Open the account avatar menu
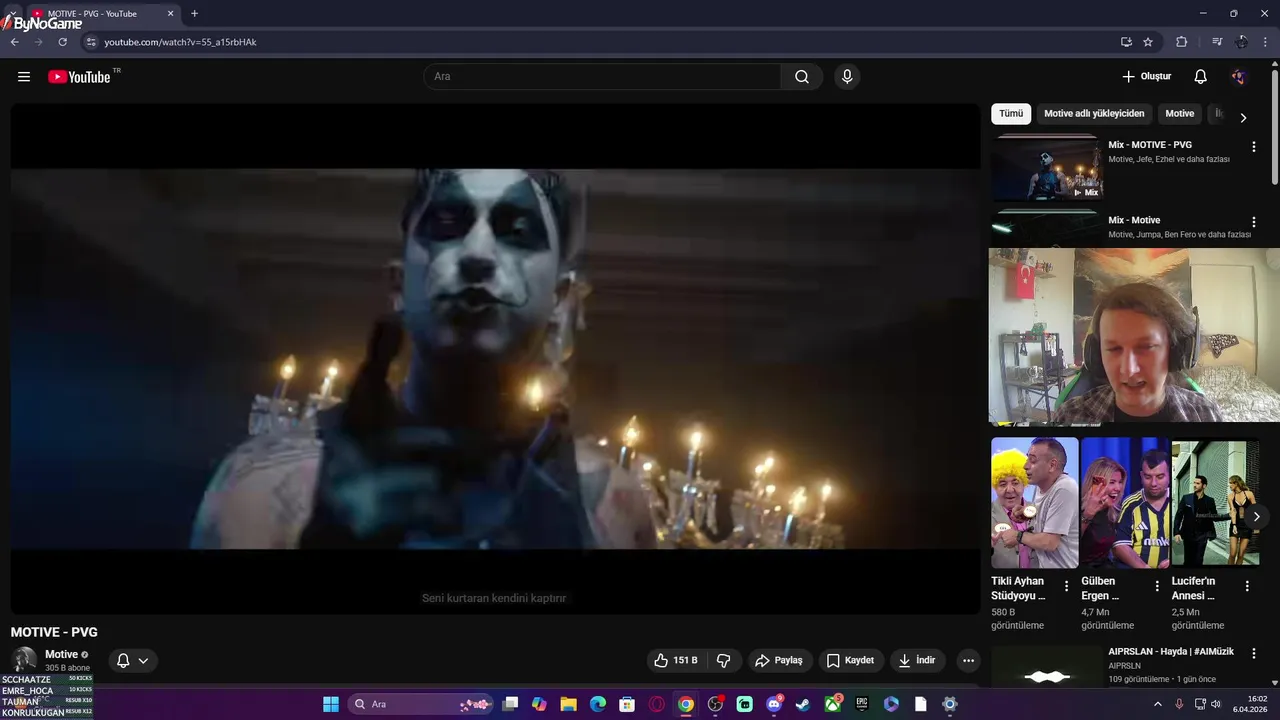The width and height of the screenshot is (1280, 720). coord(1238,77)
